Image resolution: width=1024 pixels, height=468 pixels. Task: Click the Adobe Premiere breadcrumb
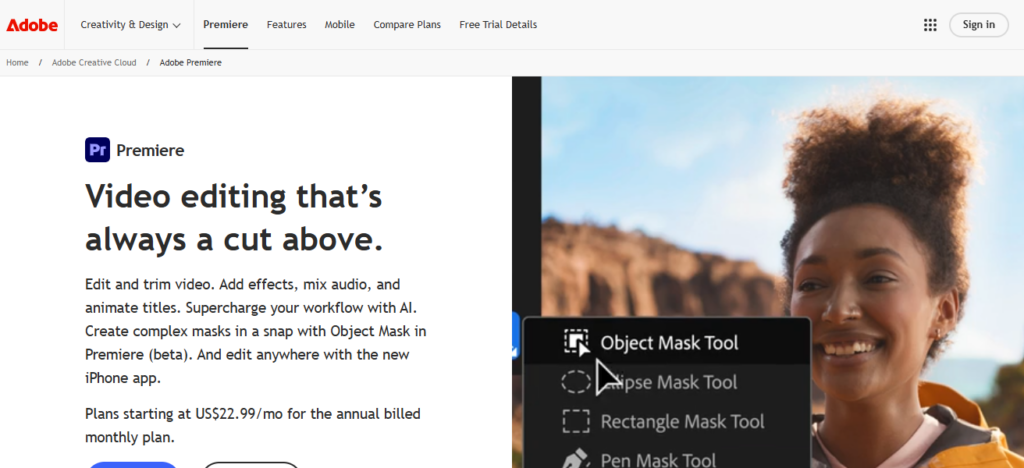coord(191,63)
